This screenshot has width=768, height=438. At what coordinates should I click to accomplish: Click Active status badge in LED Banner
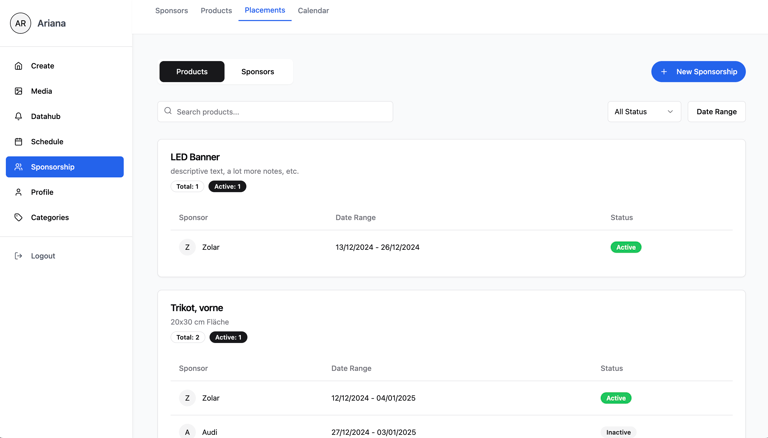[626, 247]
